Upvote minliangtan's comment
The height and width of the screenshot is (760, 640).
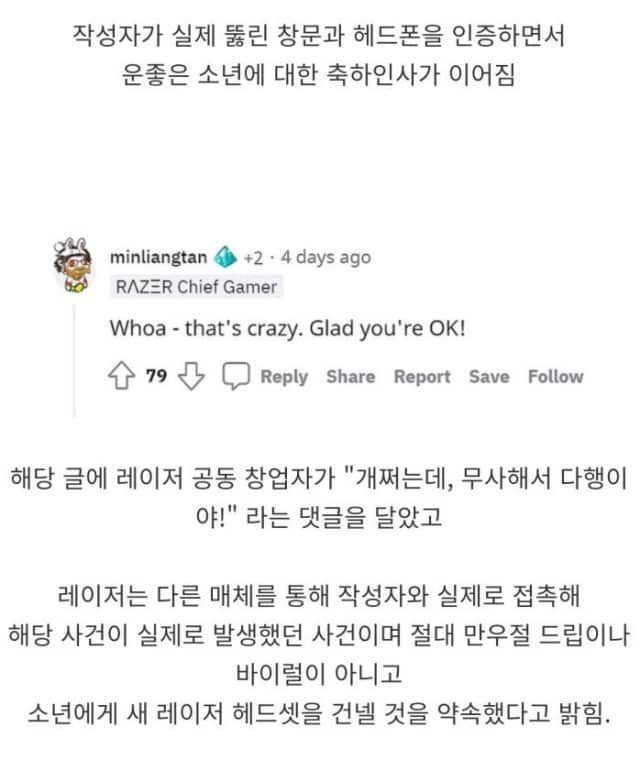pos(121,376)
